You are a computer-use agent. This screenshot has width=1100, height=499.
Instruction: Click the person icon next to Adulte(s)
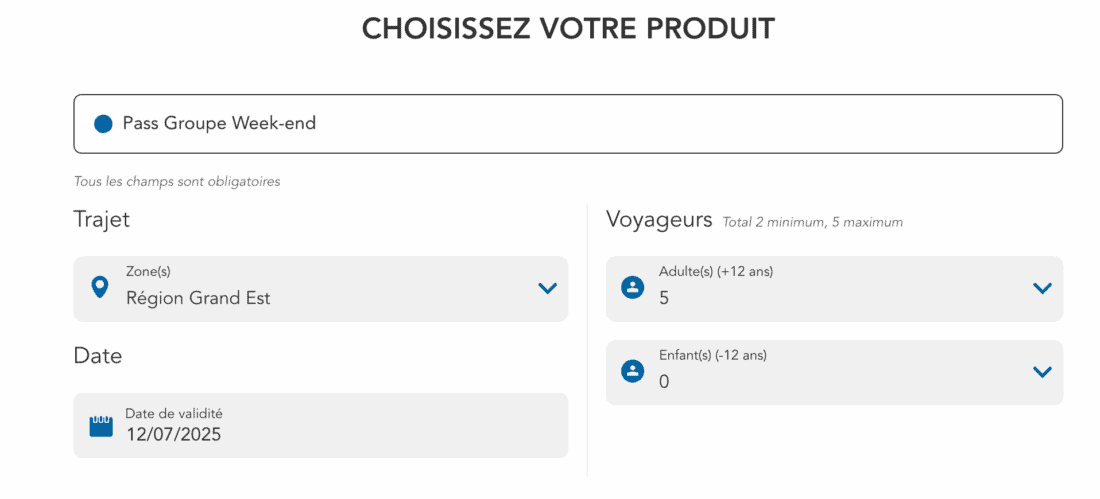[x=632, y=288]
